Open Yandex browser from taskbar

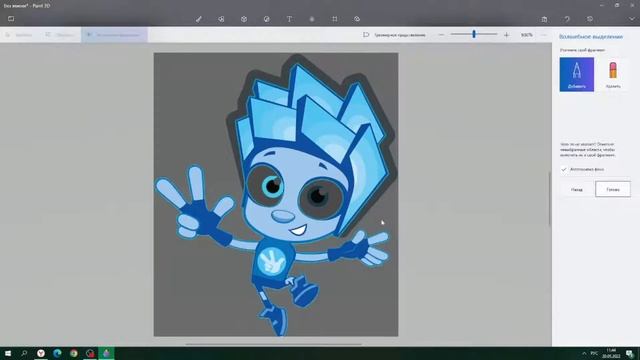[41, 353]
